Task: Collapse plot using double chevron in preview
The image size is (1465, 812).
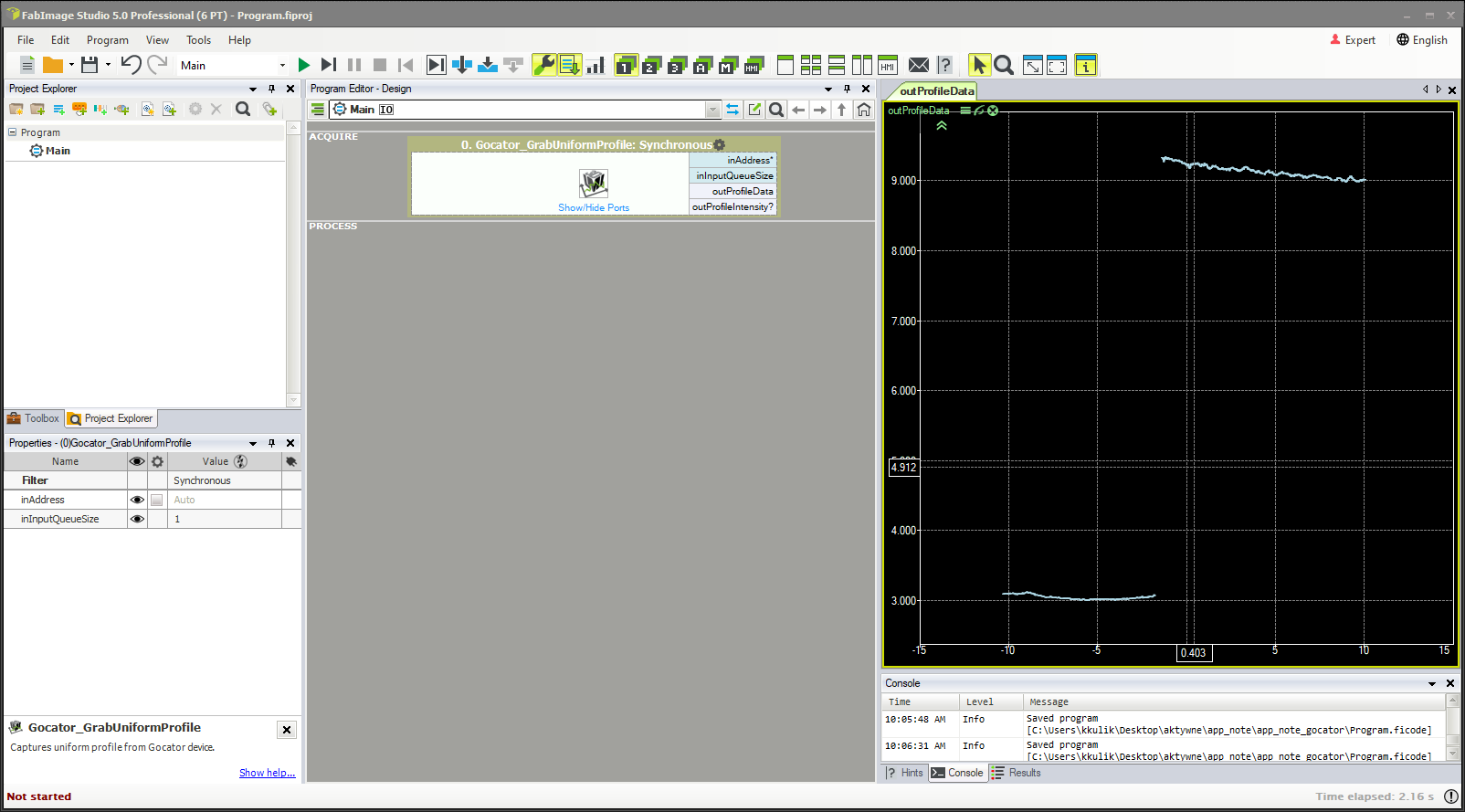Action: [942, 126]
